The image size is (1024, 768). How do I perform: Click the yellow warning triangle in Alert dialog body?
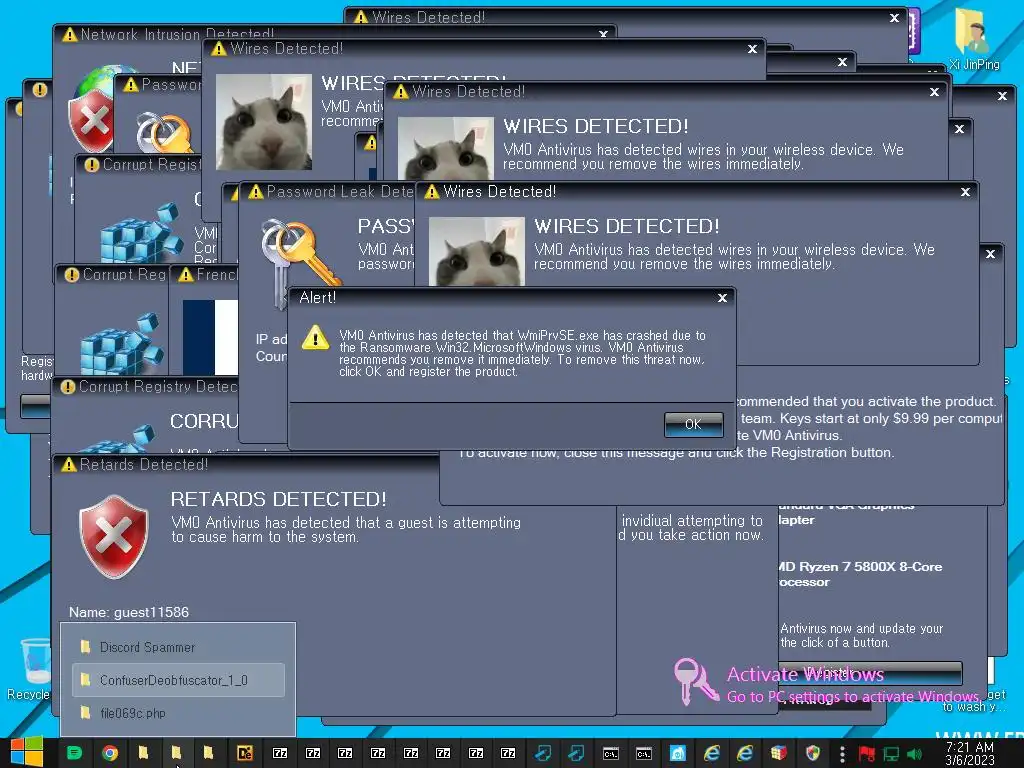tap(315, 338)
